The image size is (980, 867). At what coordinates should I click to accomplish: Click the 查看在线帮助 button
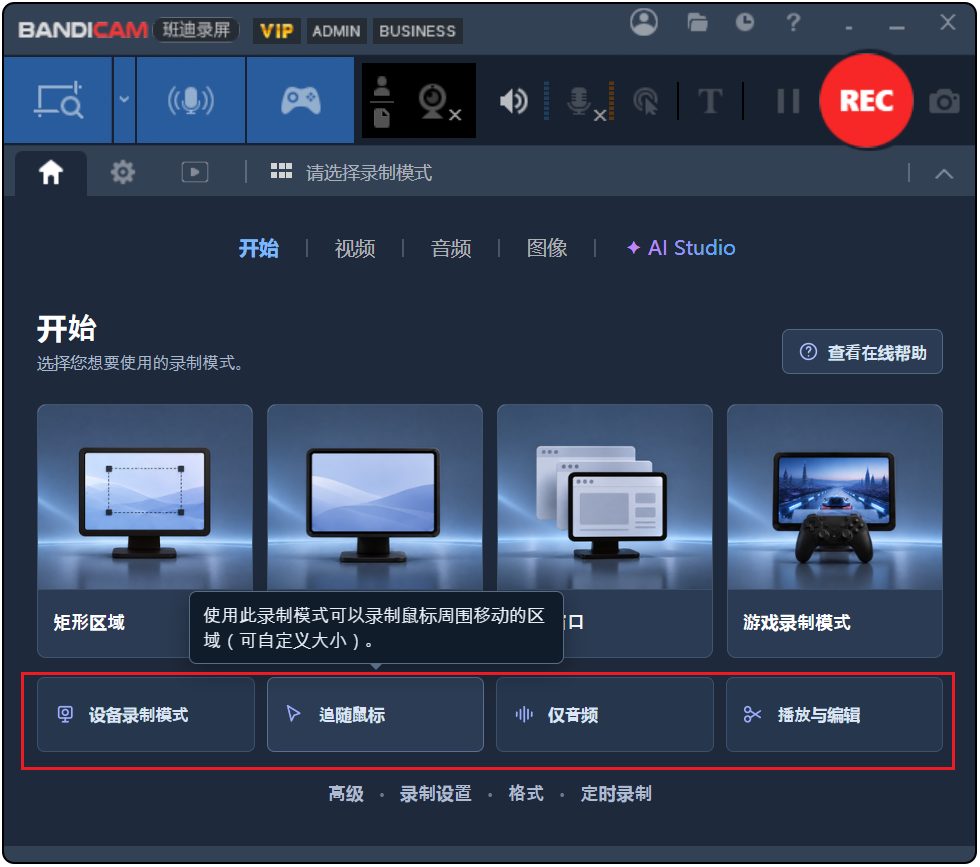tap(862, 352)
